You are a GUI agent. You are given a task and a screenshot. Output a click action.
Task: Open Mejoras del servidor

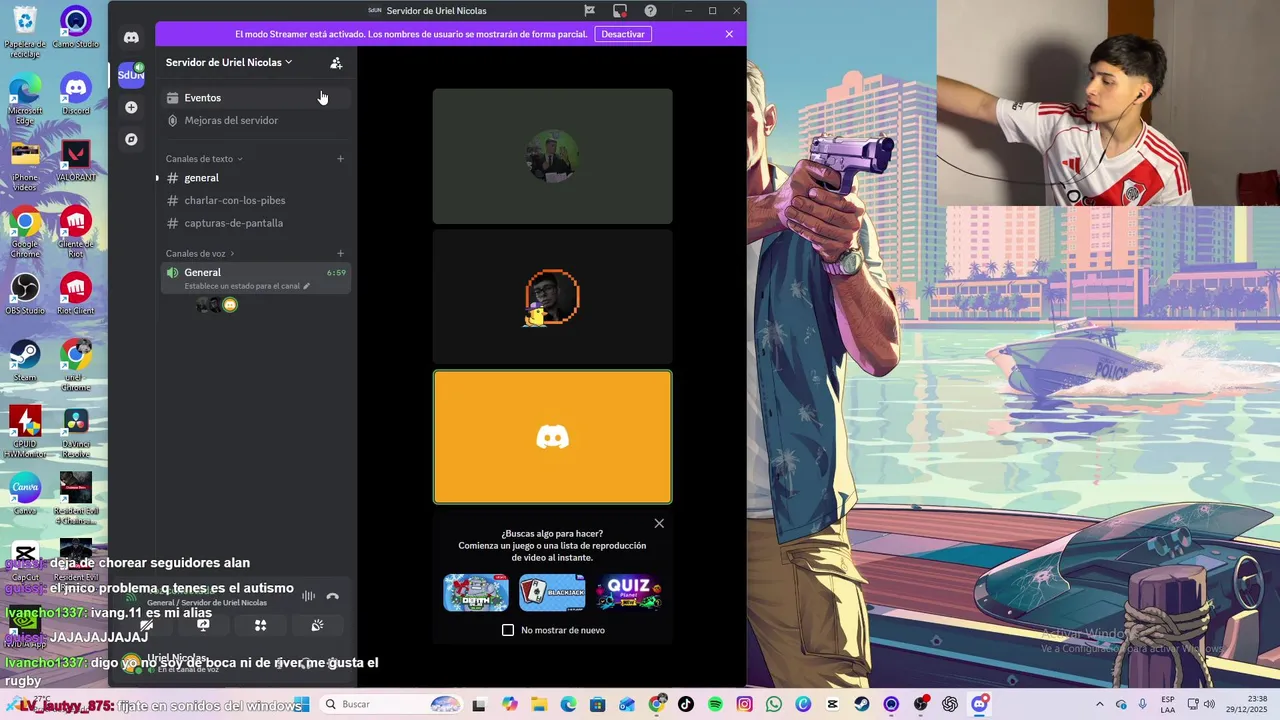(255, 120)
